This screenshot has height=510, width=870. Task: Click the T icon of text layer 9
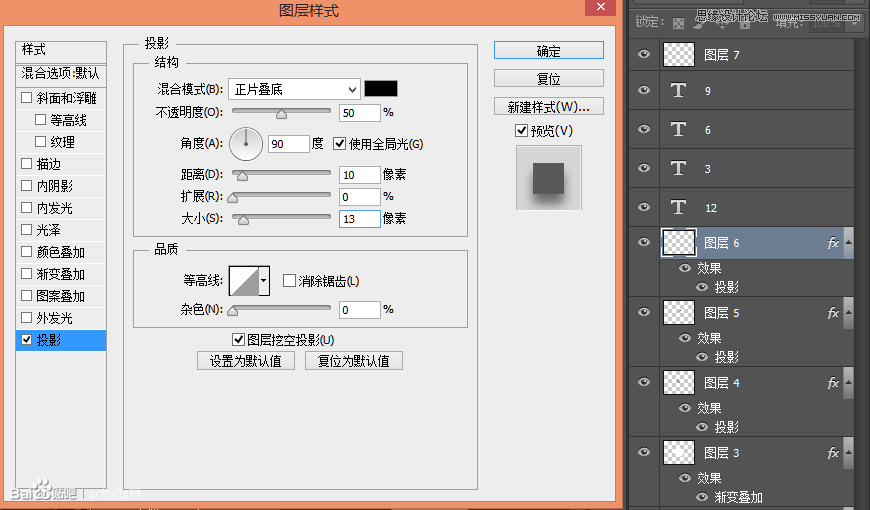click(678, 90)
